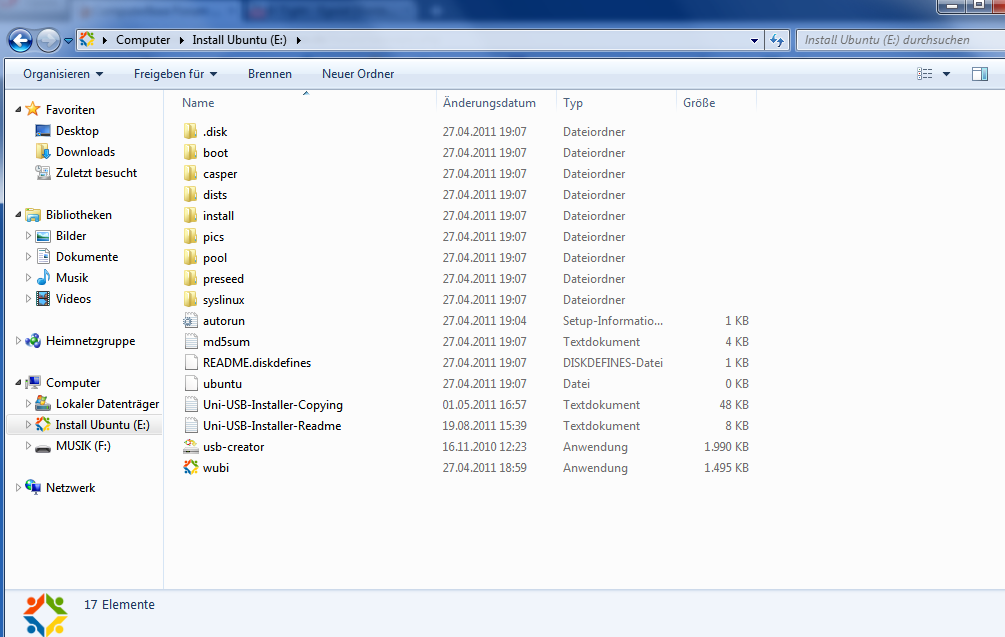
Task: Sort by Änderungsdatum column header
Action: (489, 103)
